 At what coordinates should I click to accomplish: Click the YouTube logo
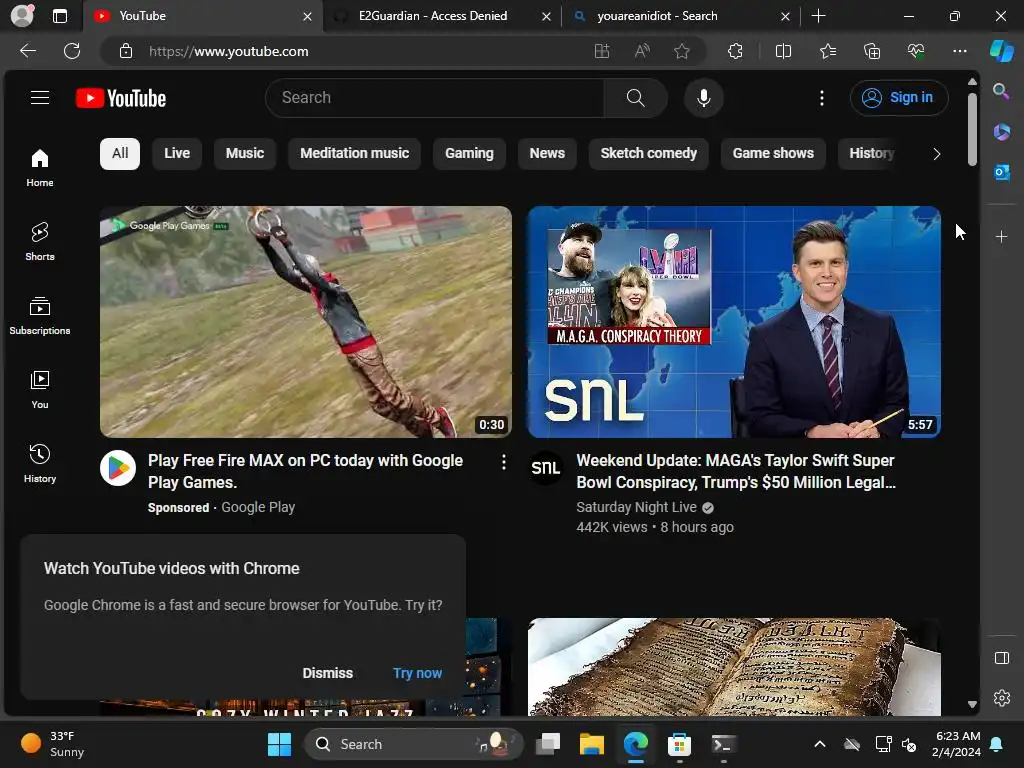[x=121, y=98]
